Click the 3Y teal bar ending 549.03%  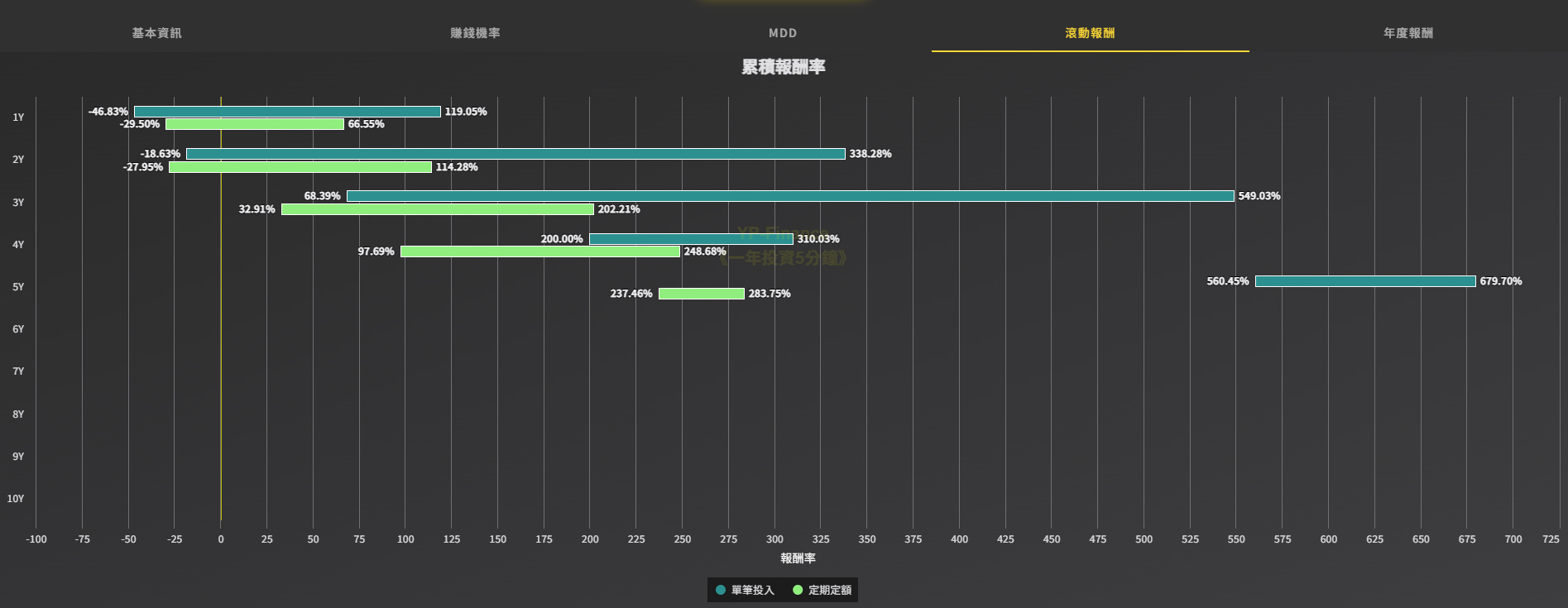click(790, 196)
